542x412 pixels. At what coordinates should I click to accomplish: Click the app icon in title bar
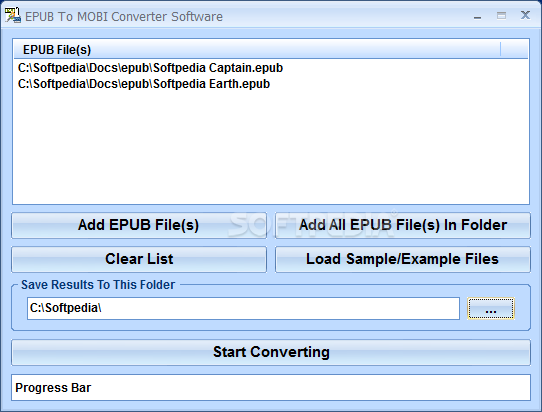[x=12, y=16]
